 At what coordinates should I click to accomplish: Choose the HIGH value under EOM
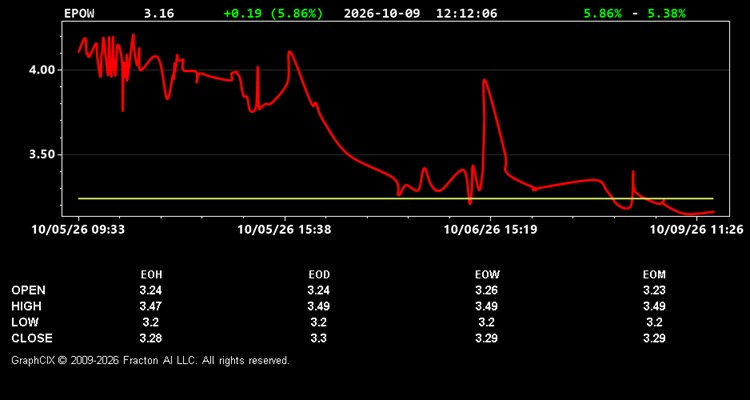pos(654,306)
